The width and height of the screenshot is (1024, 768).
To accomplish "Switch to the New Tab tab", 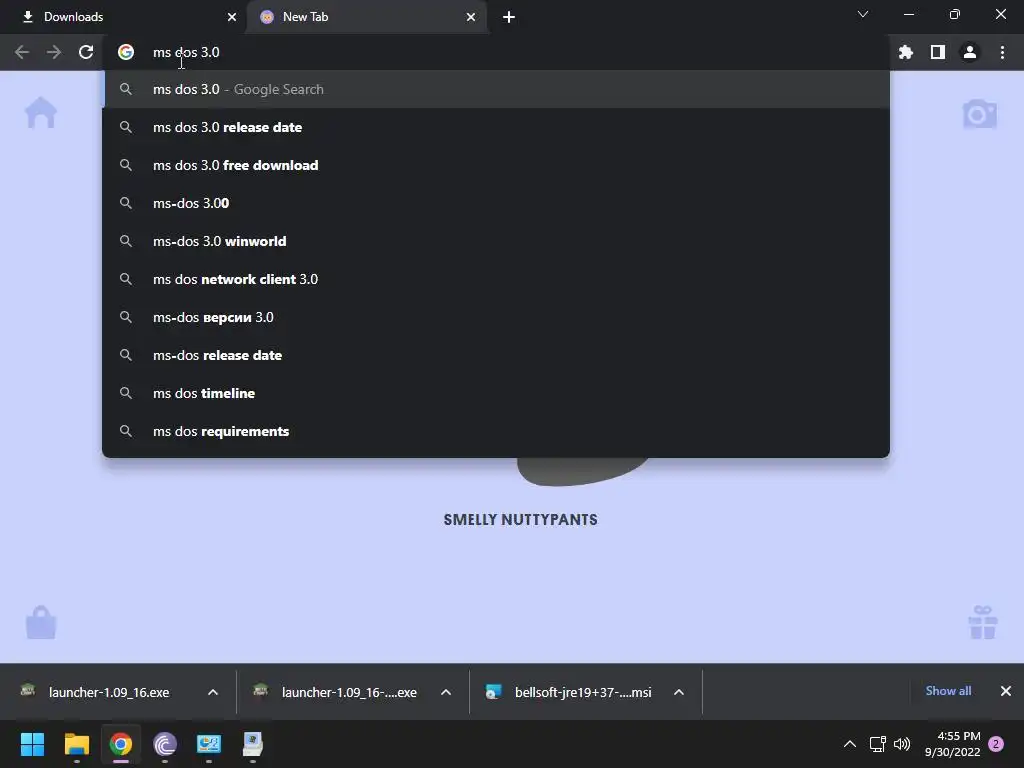I will [x=366, y=17].
